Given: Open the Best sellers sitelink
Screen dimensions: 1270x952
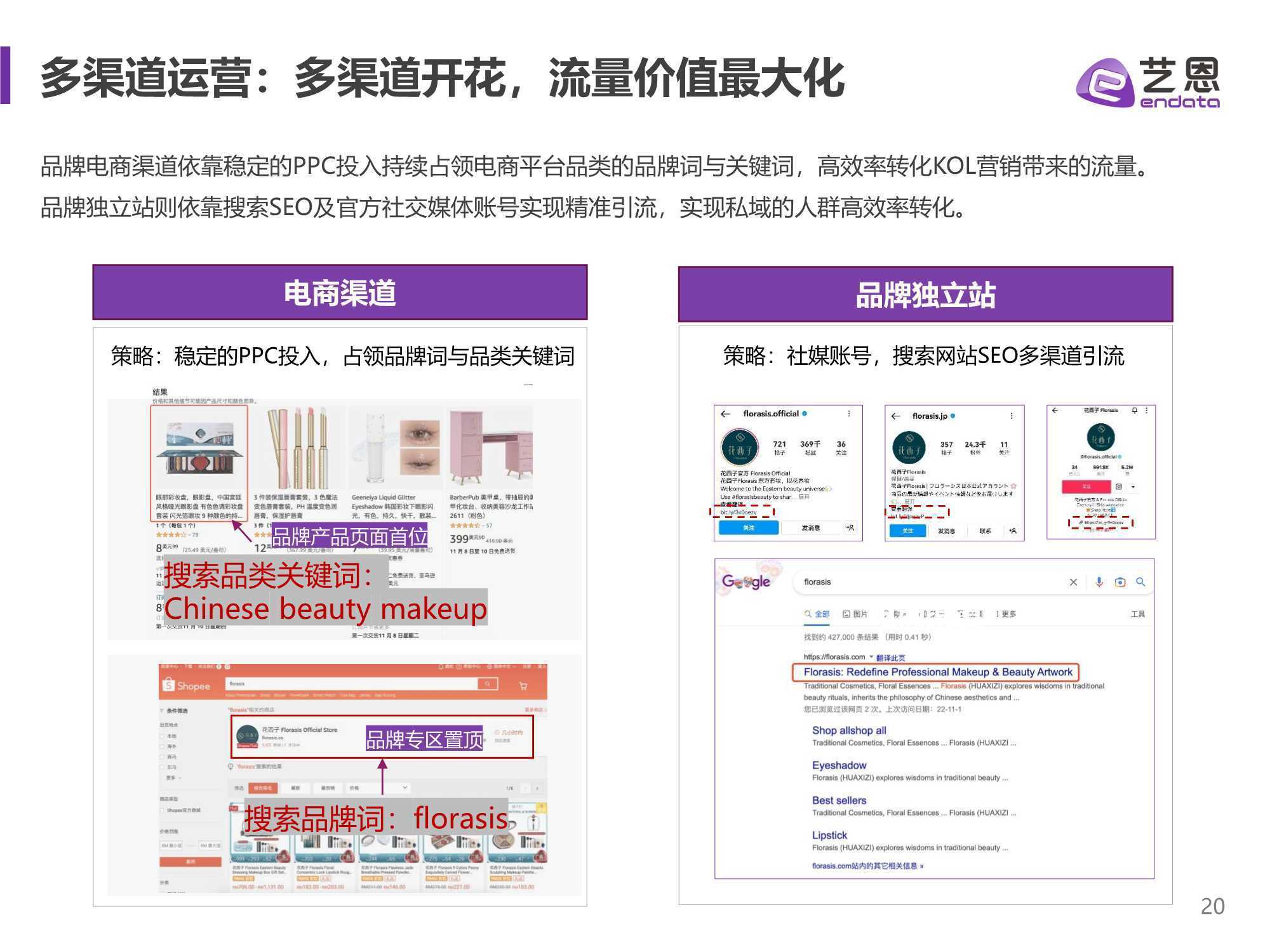Looking at the screenshot, I should (839, 800).
